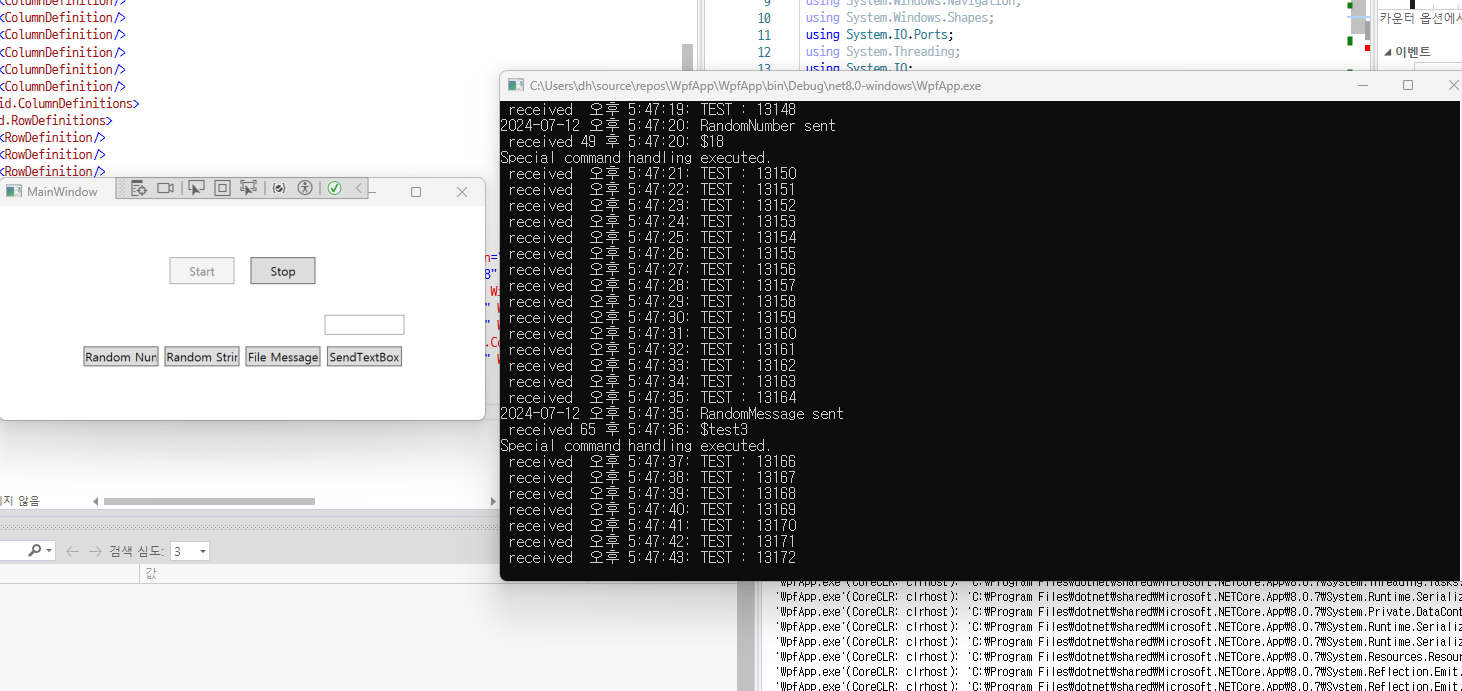Click line number 11 in code editor
The image size is (1462, 691).
[764, 35]
